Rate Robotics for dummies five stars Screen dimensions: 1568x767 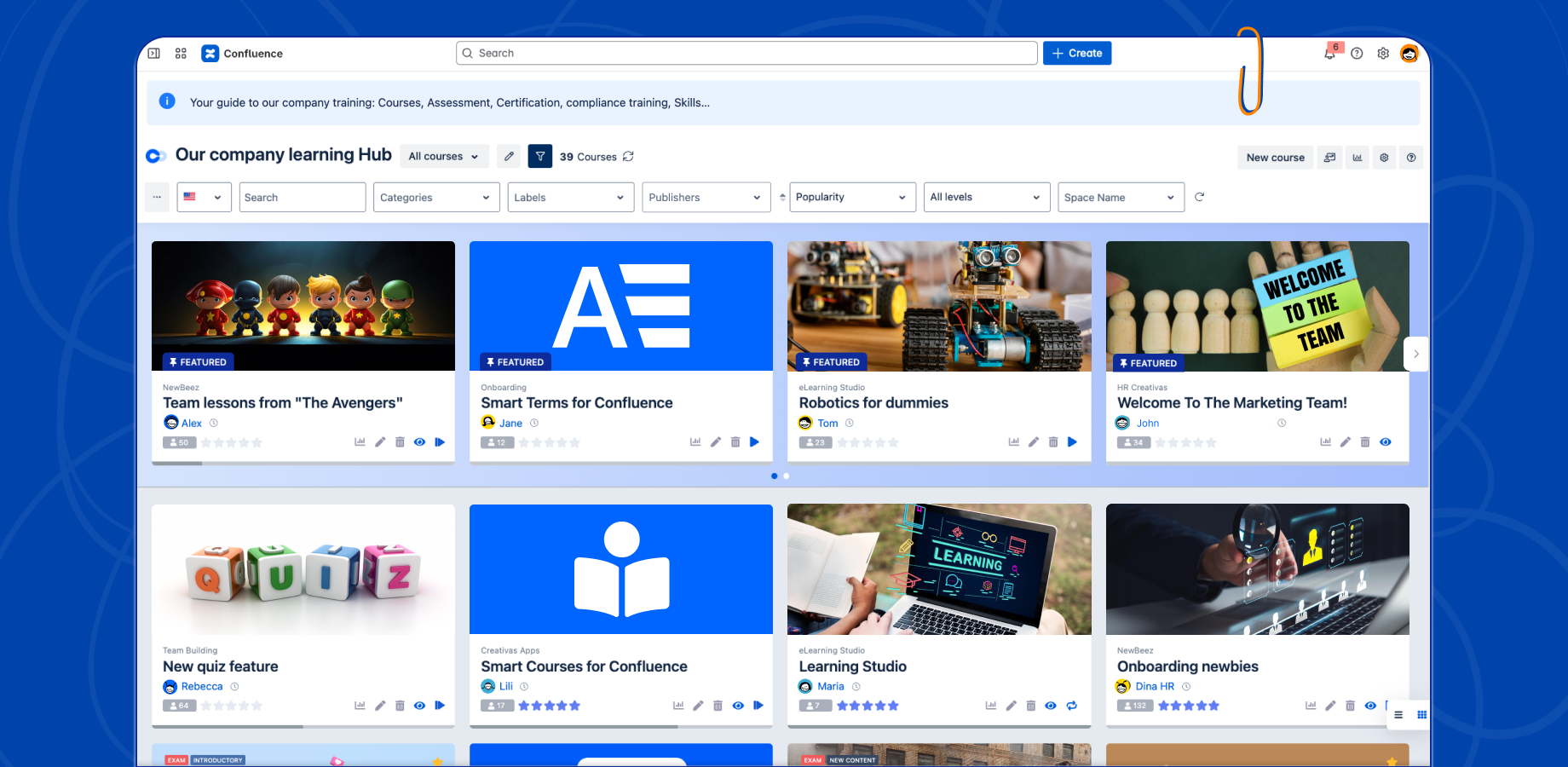tap(894, 443)
